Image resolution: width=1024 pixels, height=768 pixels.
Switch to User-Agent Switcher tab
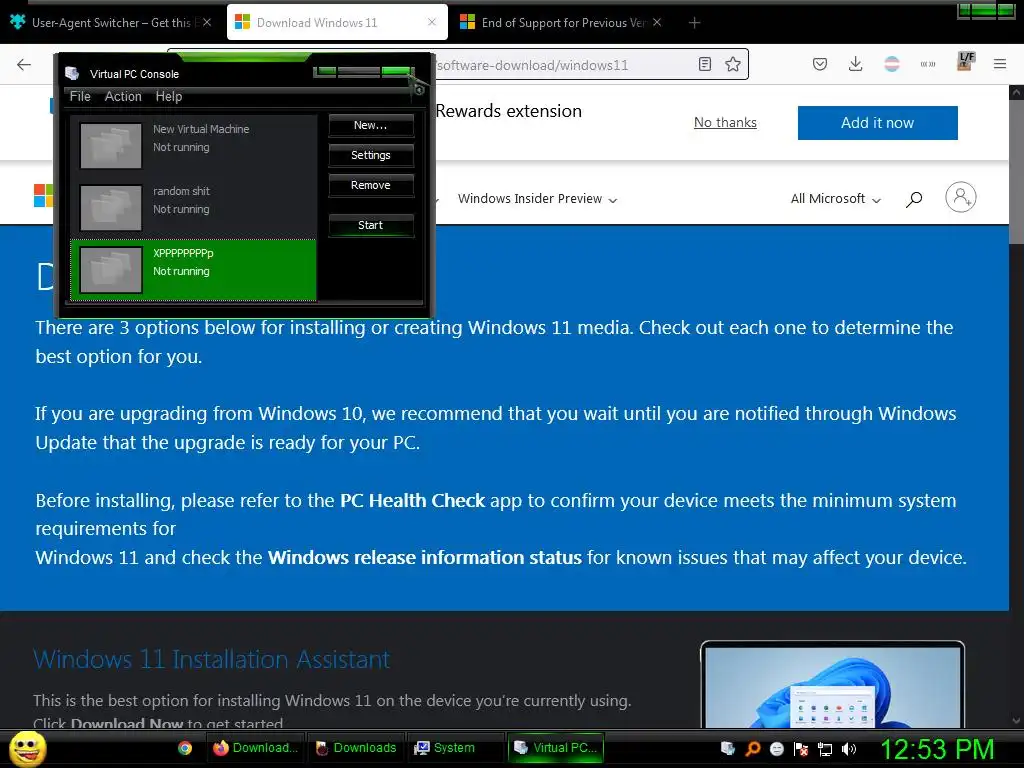[112, 23]
